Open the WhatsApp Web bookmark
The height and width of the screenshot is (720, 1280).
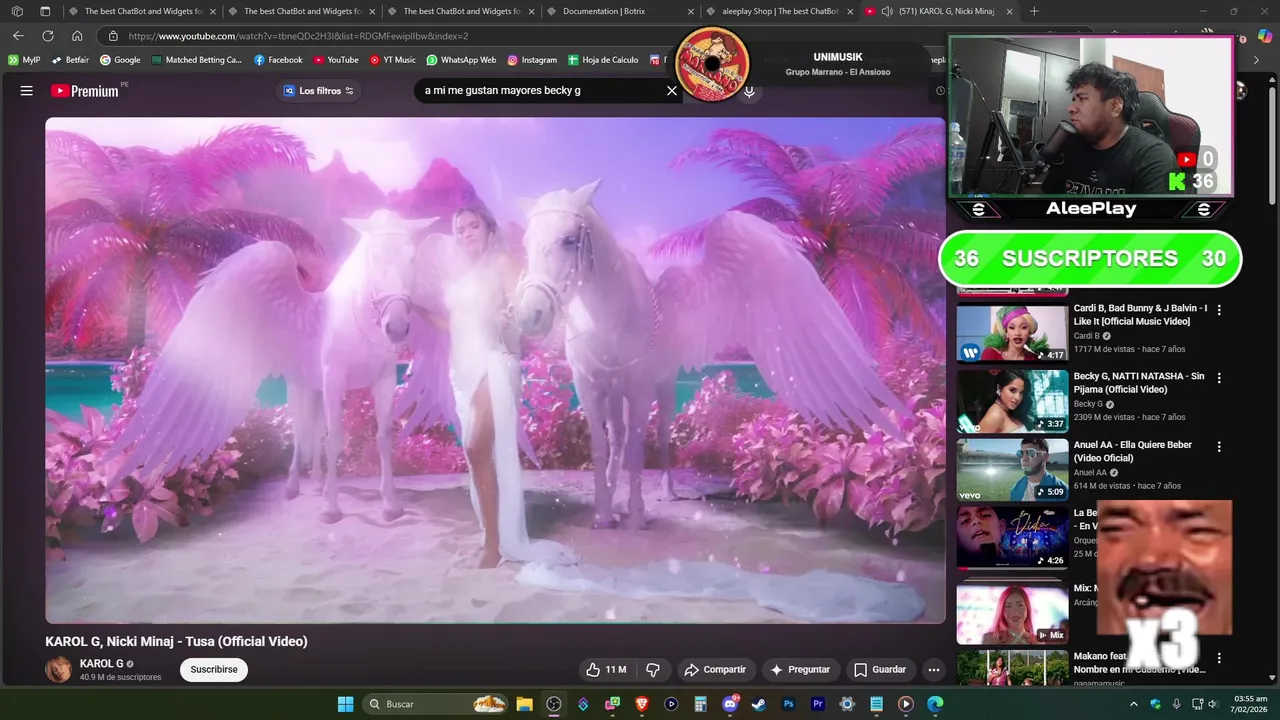pos(461,60)
